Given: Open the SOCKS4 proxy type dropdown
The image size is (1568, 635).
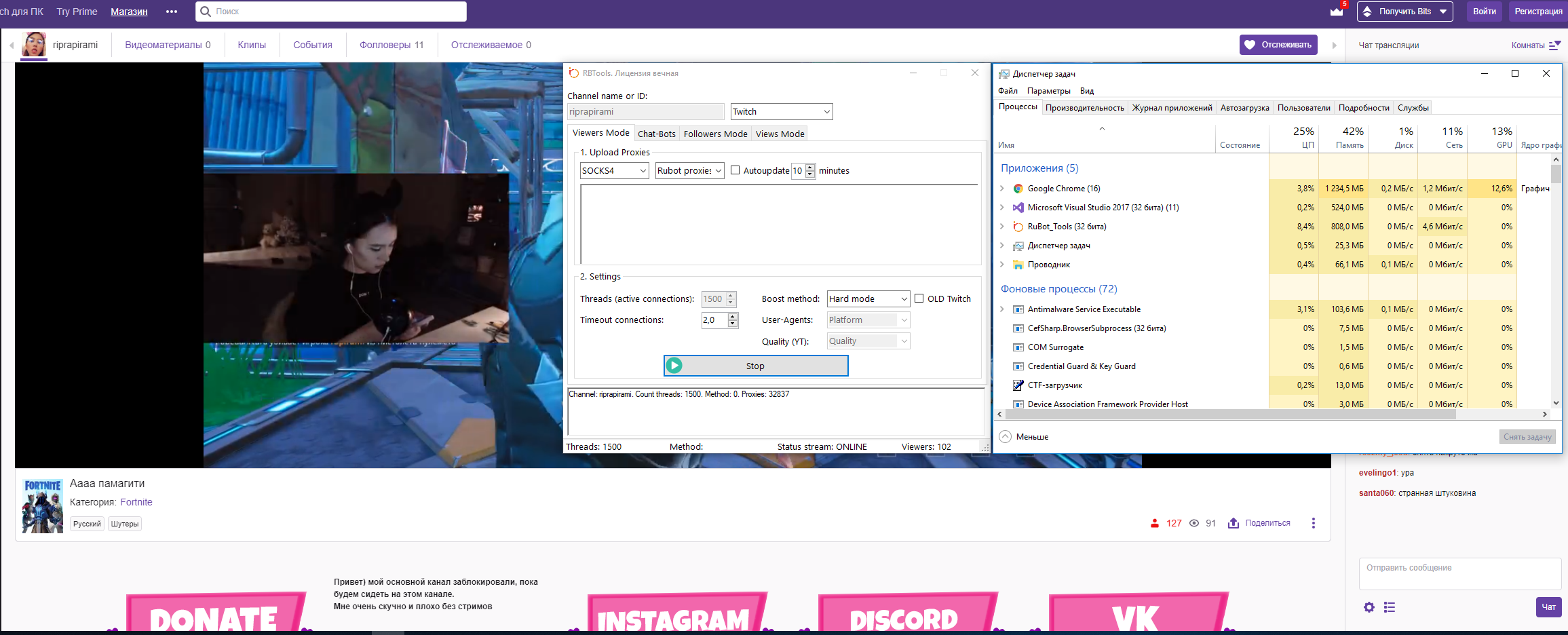Looking at the screenshot, I should [614, 171].
